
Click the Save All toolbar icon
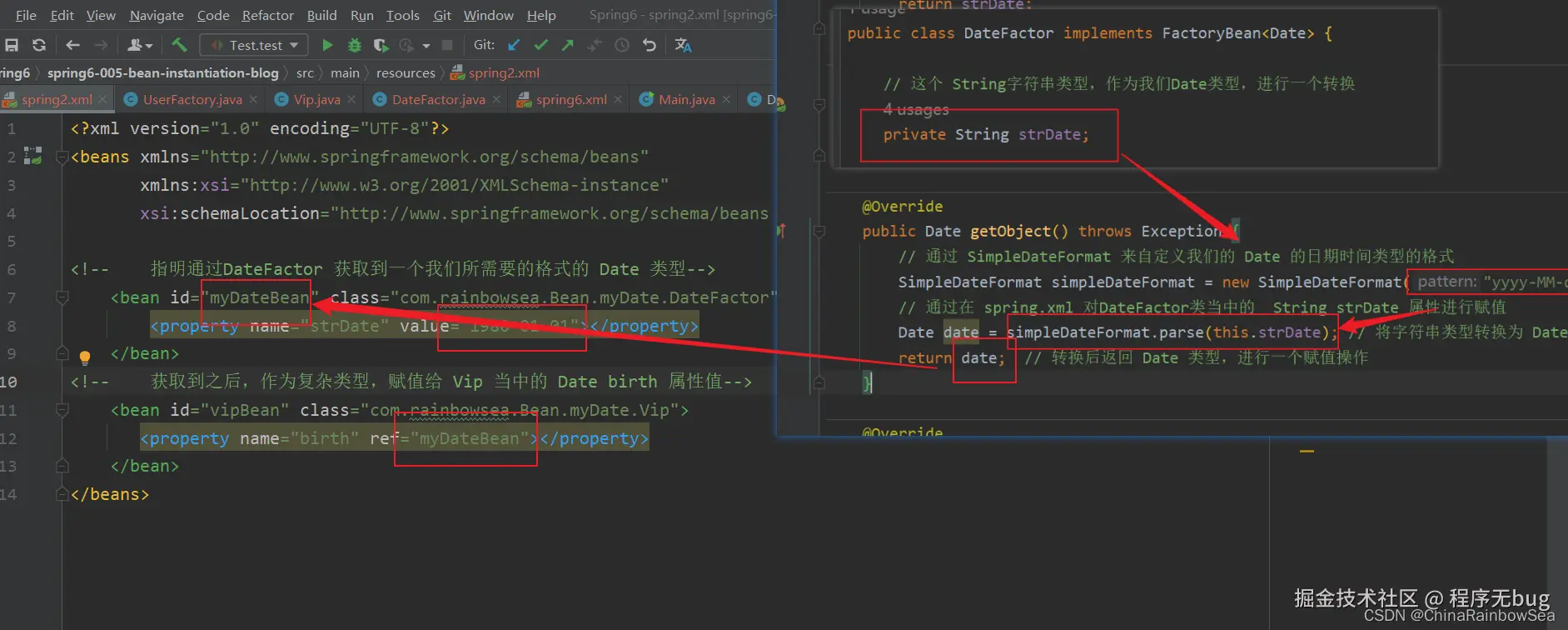[12, 45]
